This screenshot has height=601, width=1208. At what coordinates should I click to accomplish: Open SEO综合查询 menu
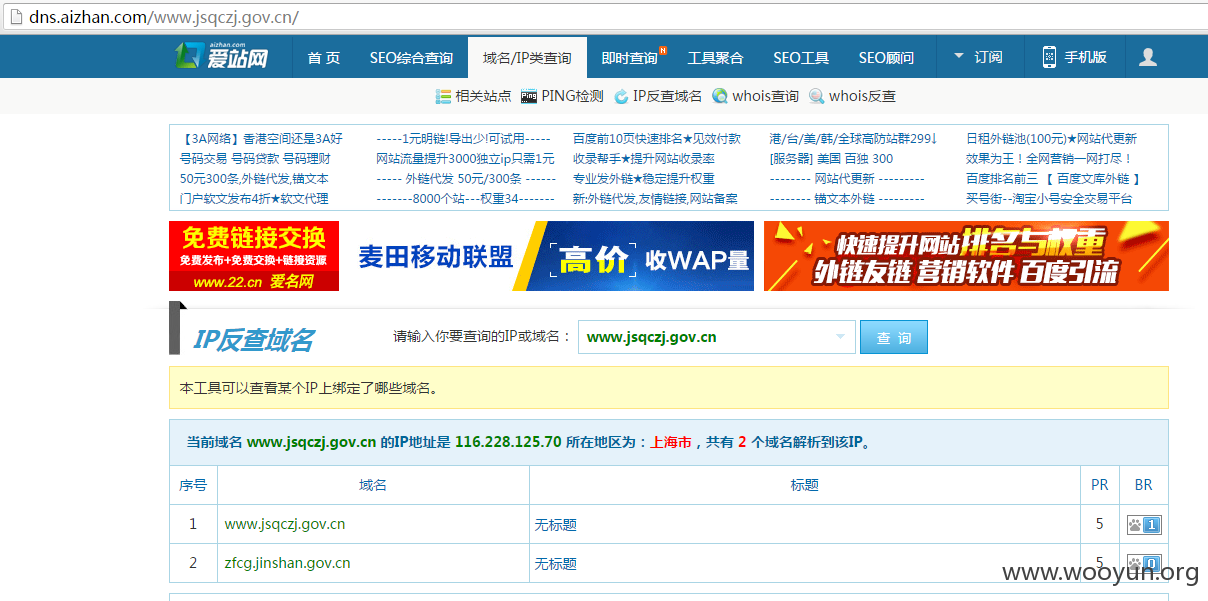[411, 58]
